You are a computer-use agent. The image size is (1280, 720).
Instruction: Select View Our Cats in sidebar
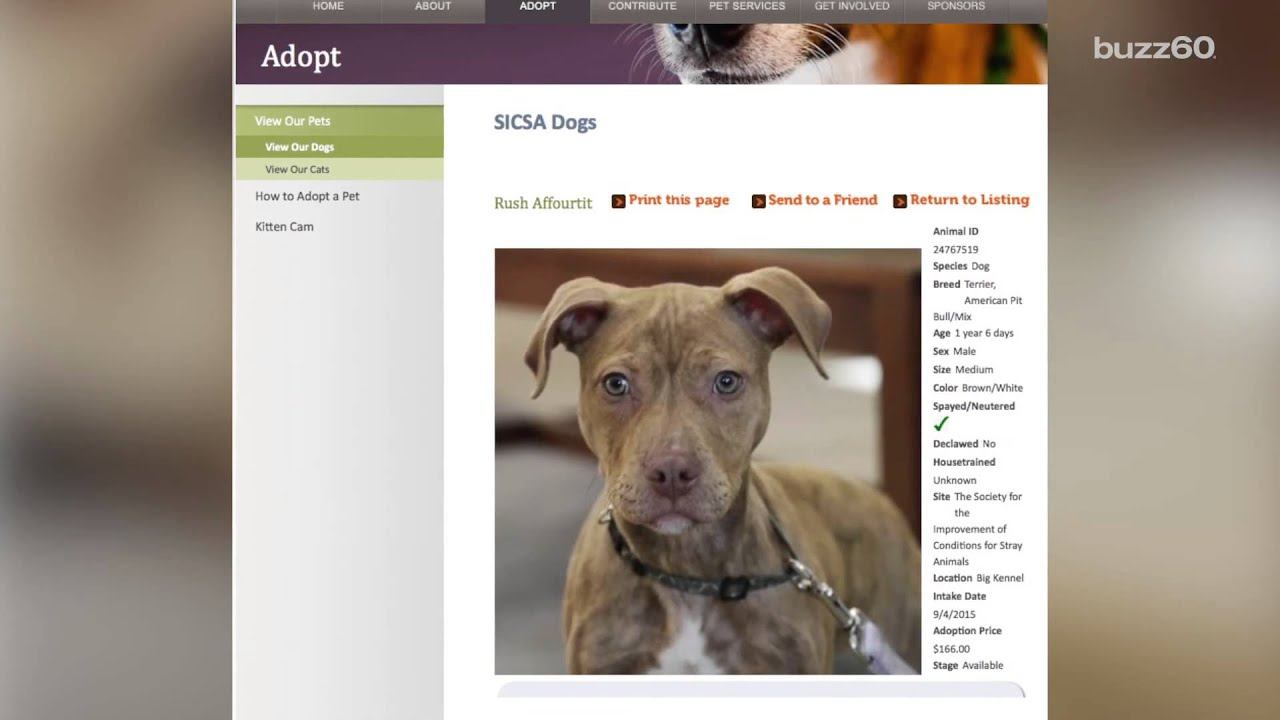(x=340, y=169)
